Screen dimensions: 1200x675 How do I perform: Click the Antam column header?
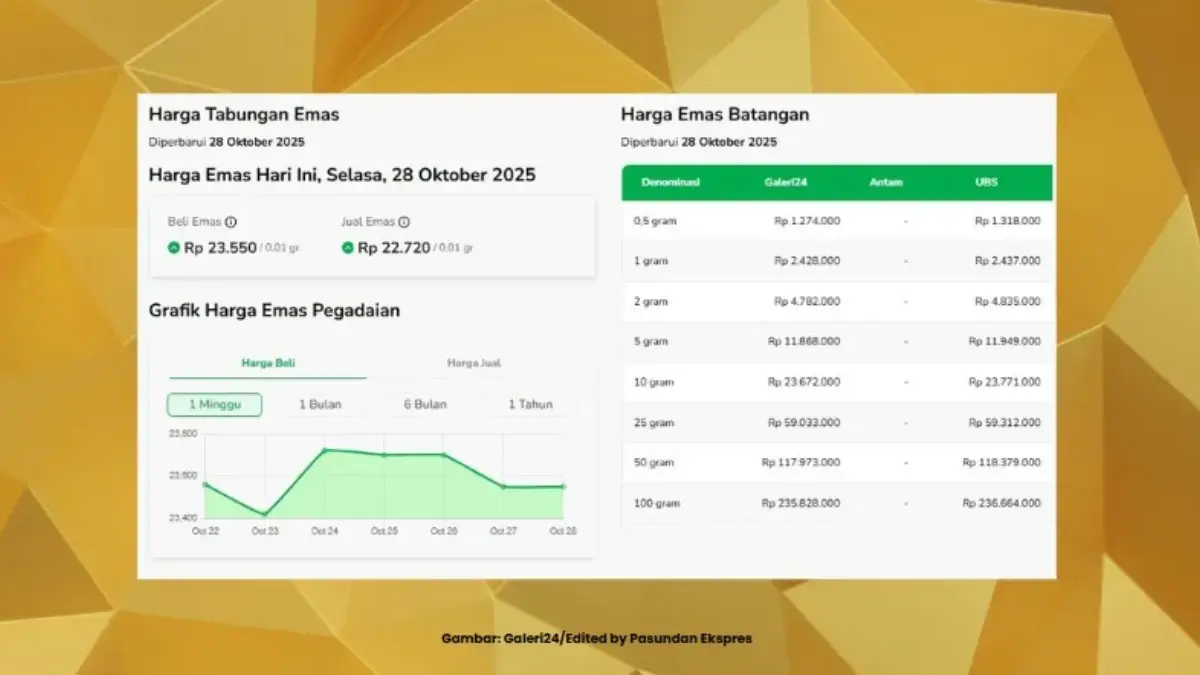point(886,183)
